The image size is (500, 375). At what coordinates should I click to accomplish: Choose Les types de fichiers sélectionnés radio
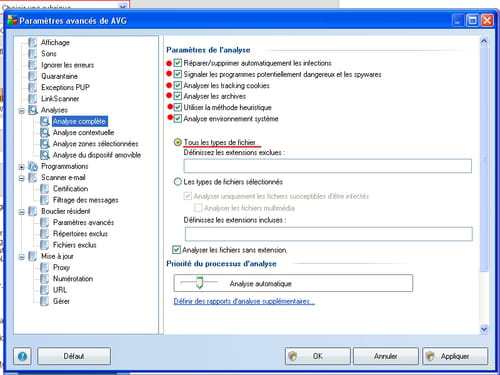click(x=178, y=182)
